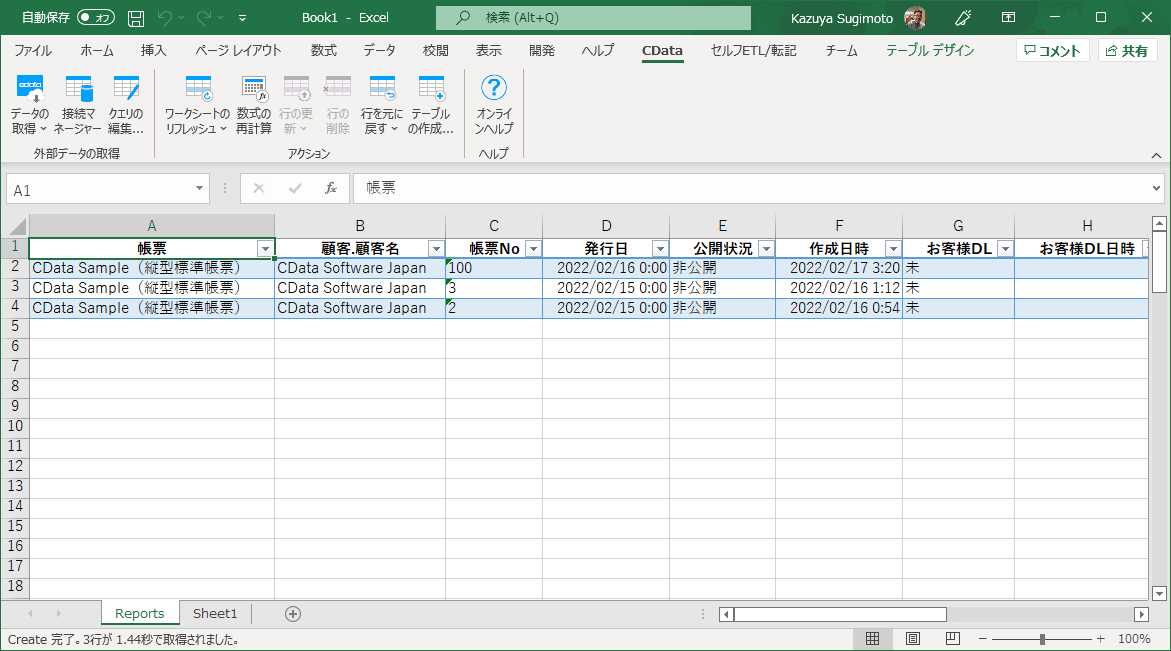Open filter dropdown for 発行日 column
This screenshot has width=1171, height=651.
(660, 249)
